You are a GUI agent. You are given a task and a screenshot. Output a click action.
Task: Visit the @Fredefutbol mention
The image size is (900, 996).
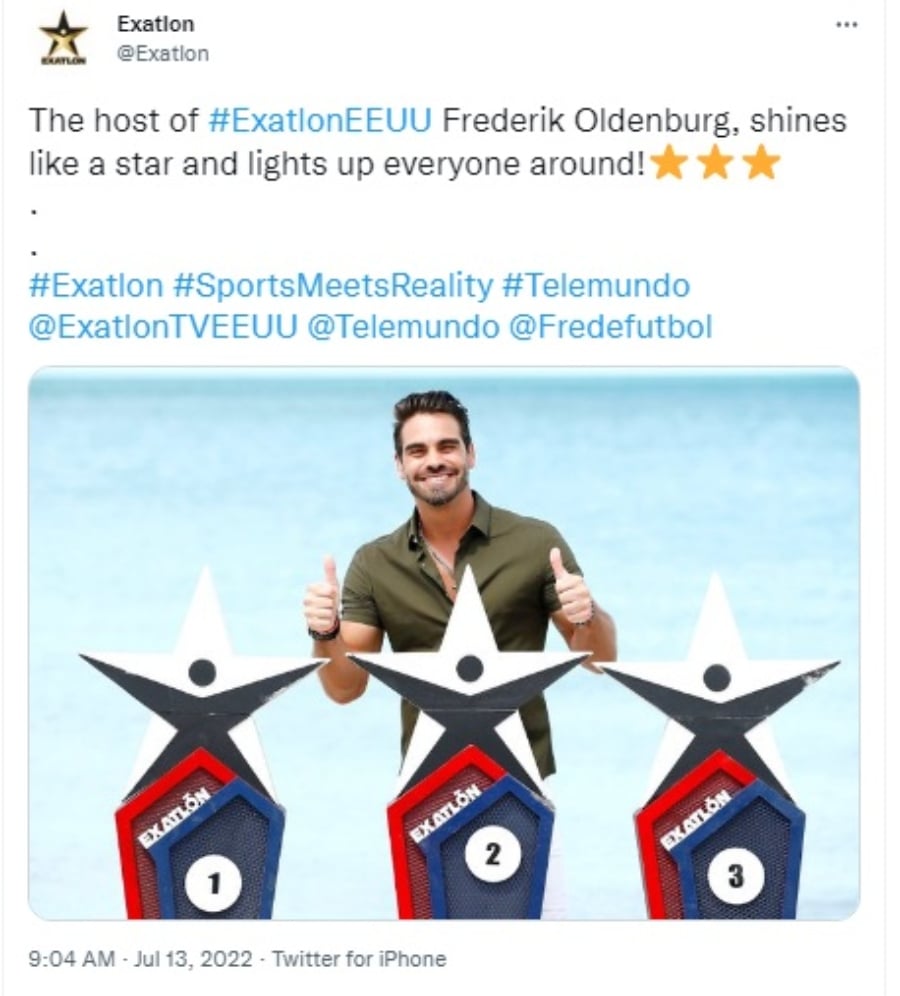(610, 326)
